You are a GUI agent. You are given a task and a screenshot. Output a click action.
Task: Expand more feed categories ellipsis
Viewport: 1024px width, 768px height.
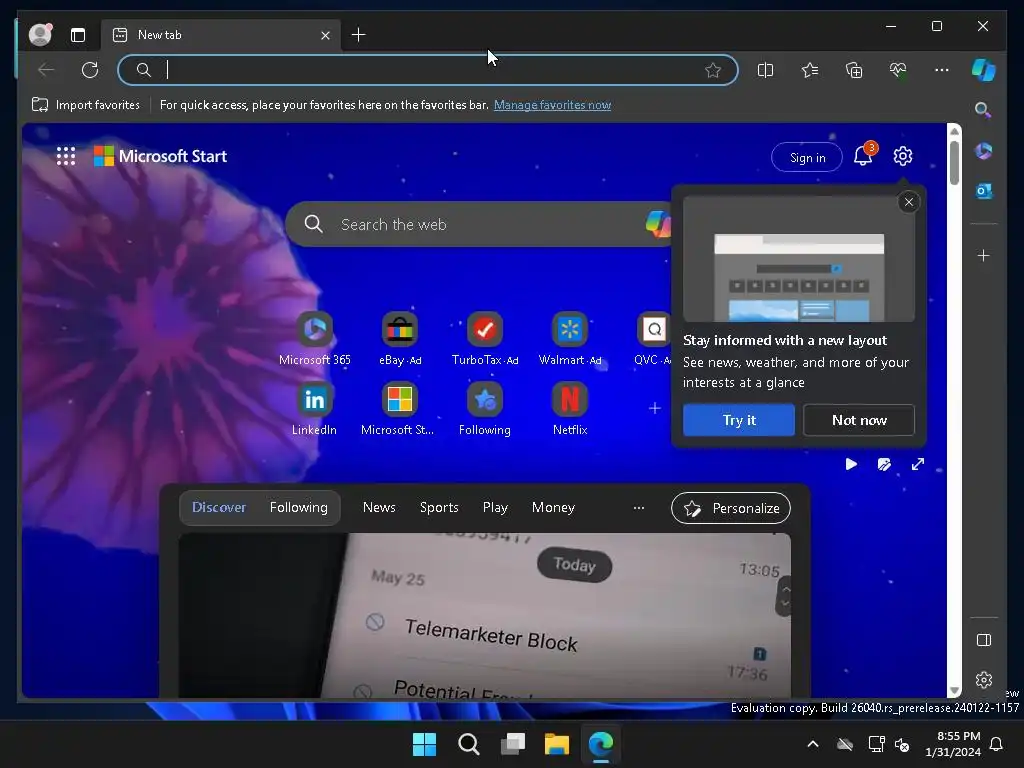[639, 507]
